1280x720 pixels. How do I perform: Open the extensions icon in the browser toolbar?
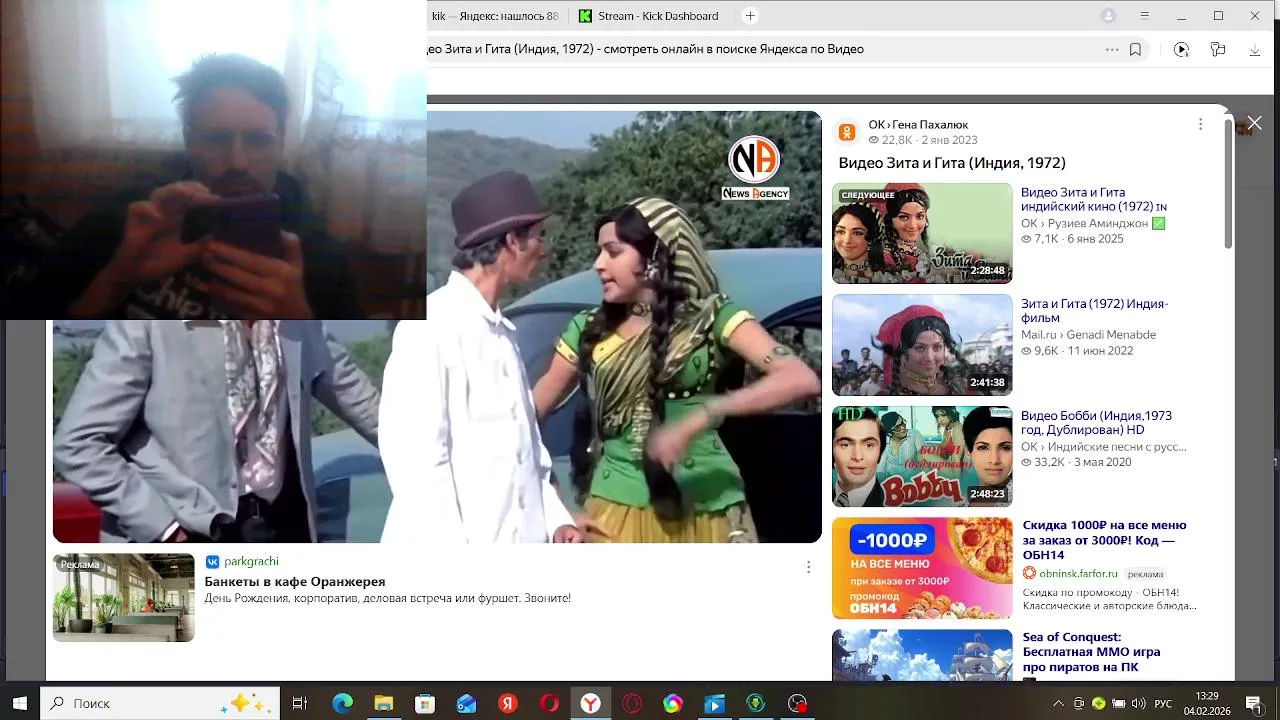(1218, 49)
